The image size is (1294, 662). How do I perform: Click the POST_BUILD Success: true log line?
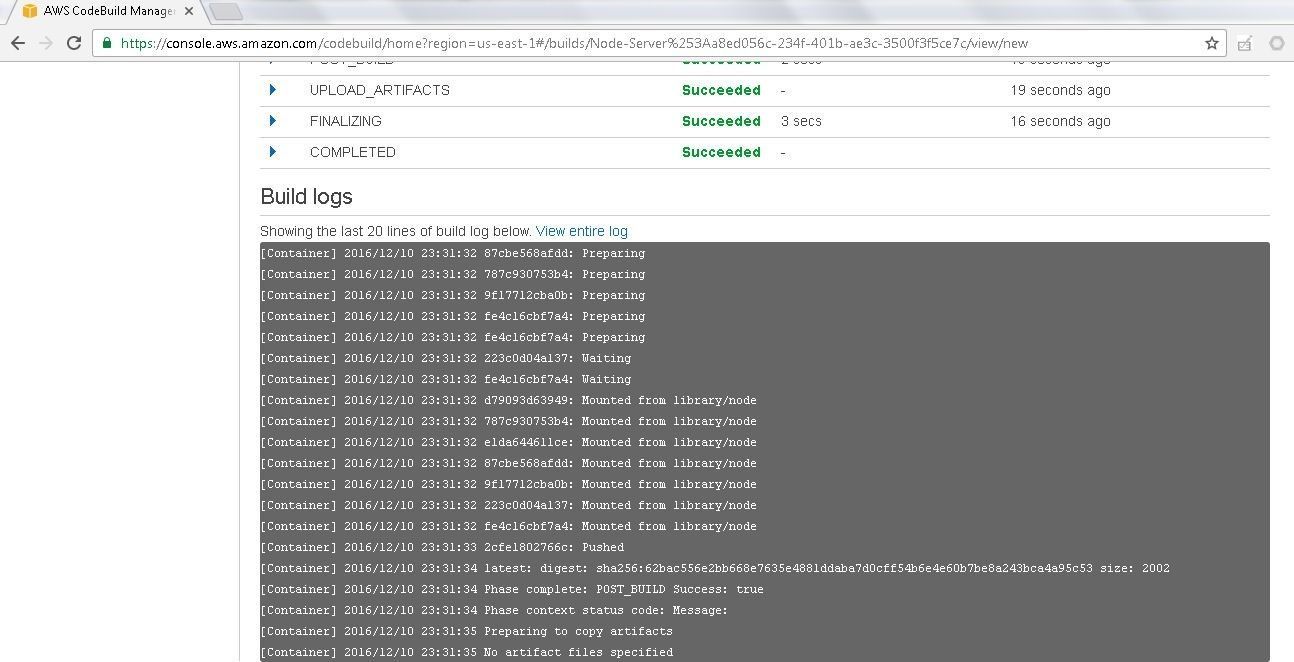pos(512,589)
